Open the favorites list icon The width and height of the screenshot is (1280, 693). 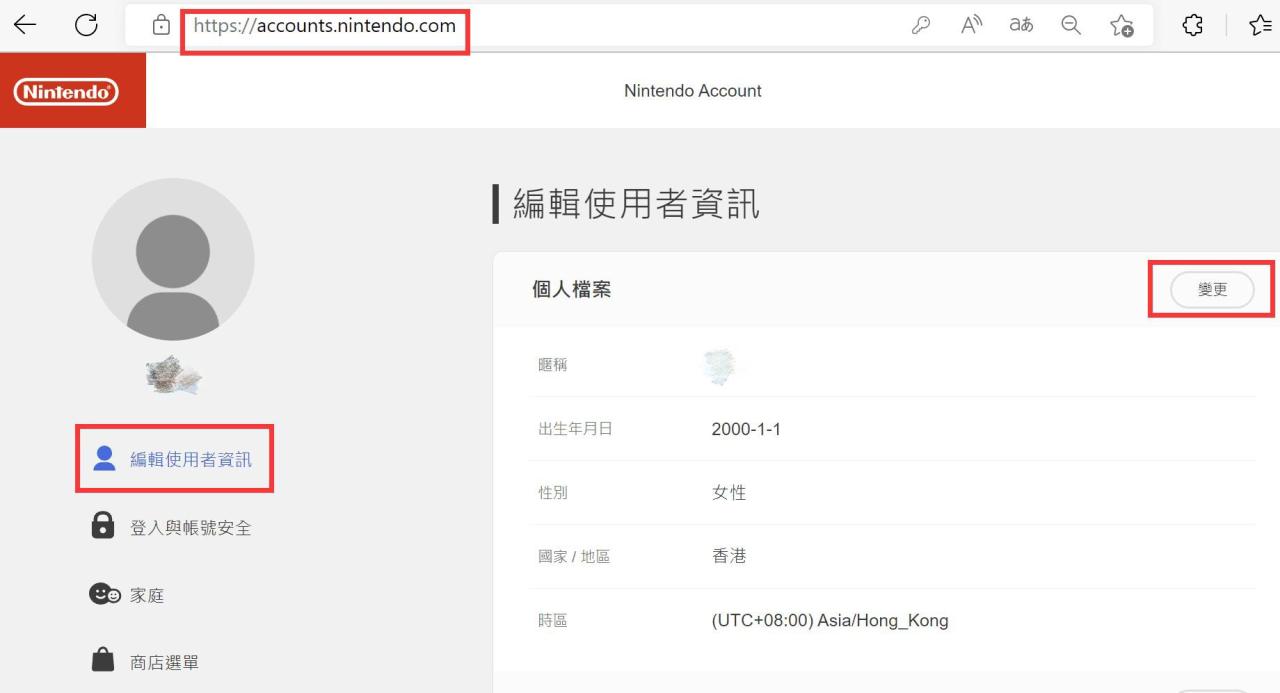click(x=1262, y=27)
